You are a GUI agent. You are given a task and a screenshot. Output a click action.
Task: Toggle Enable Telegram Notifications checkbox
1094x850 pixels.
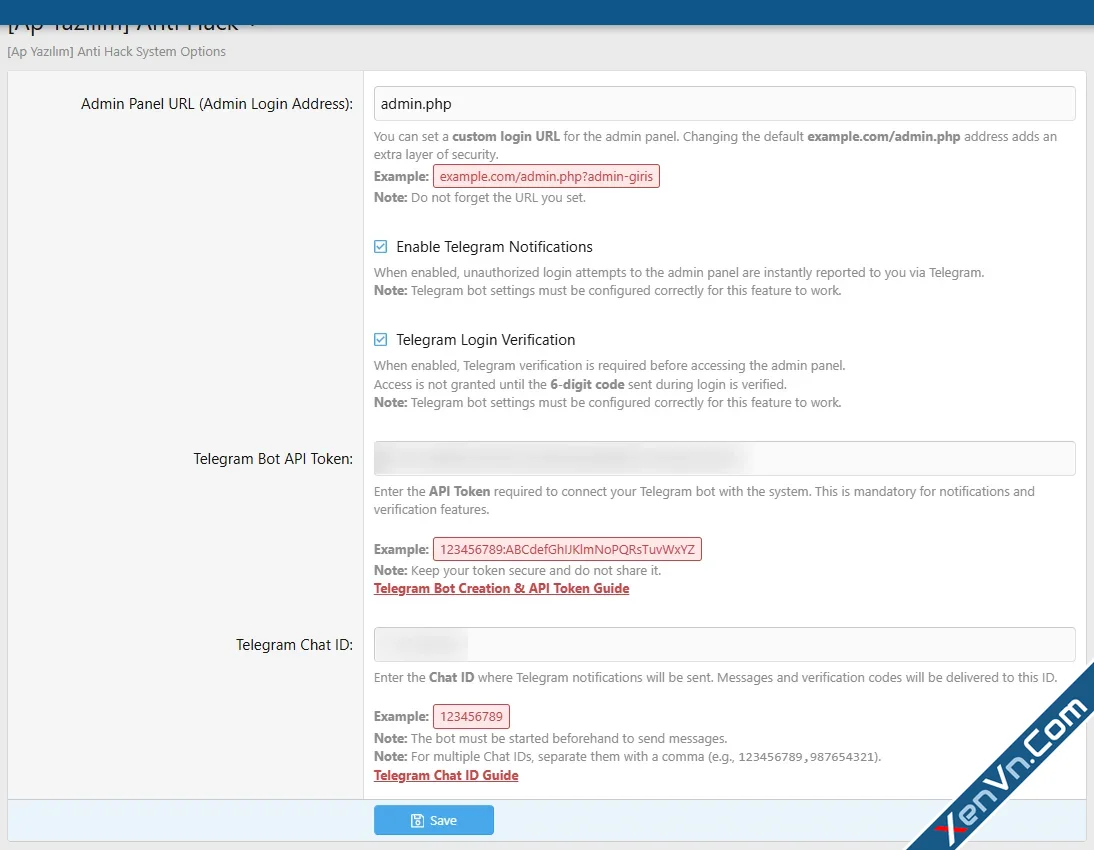pos(380,246)
